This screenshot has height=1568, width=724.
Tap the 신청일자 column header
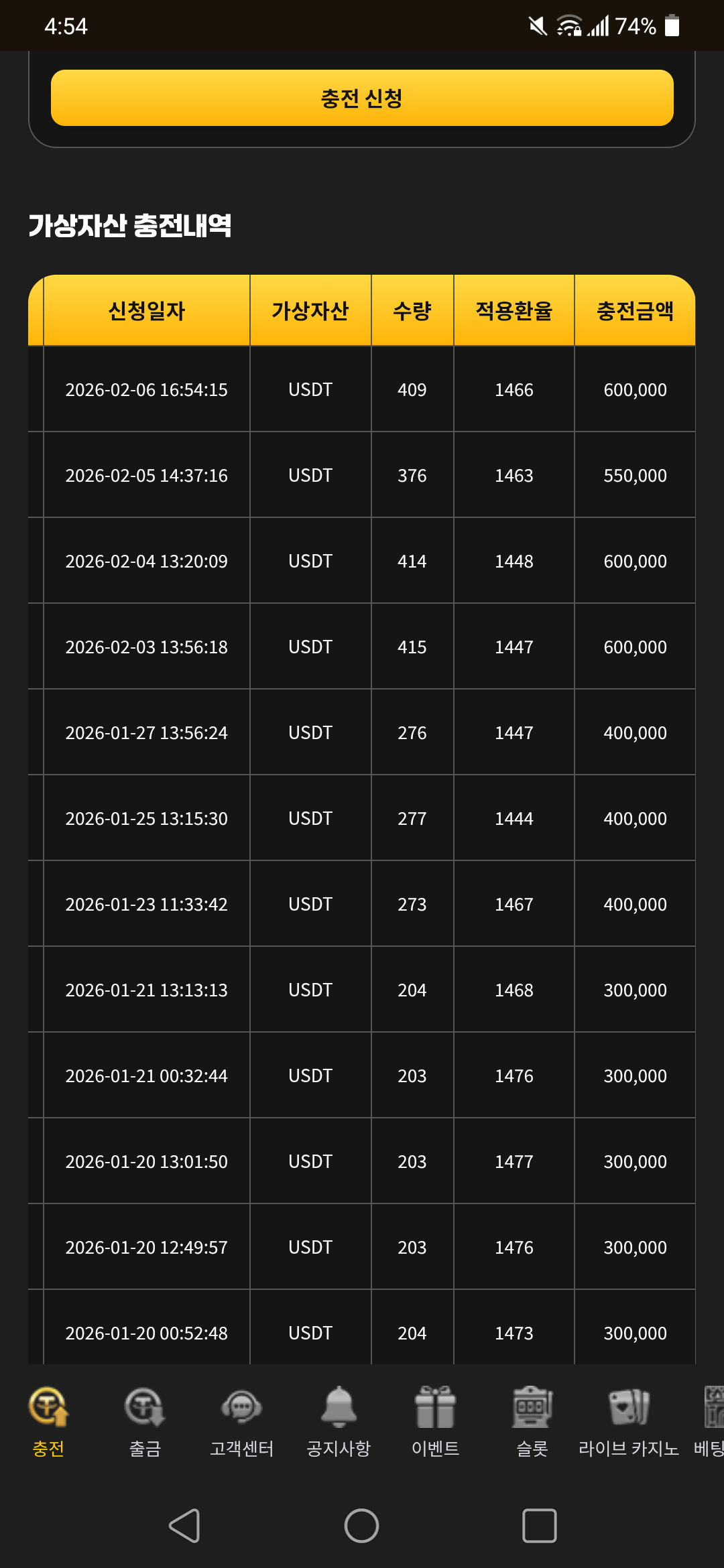click(x=146, y=311)
